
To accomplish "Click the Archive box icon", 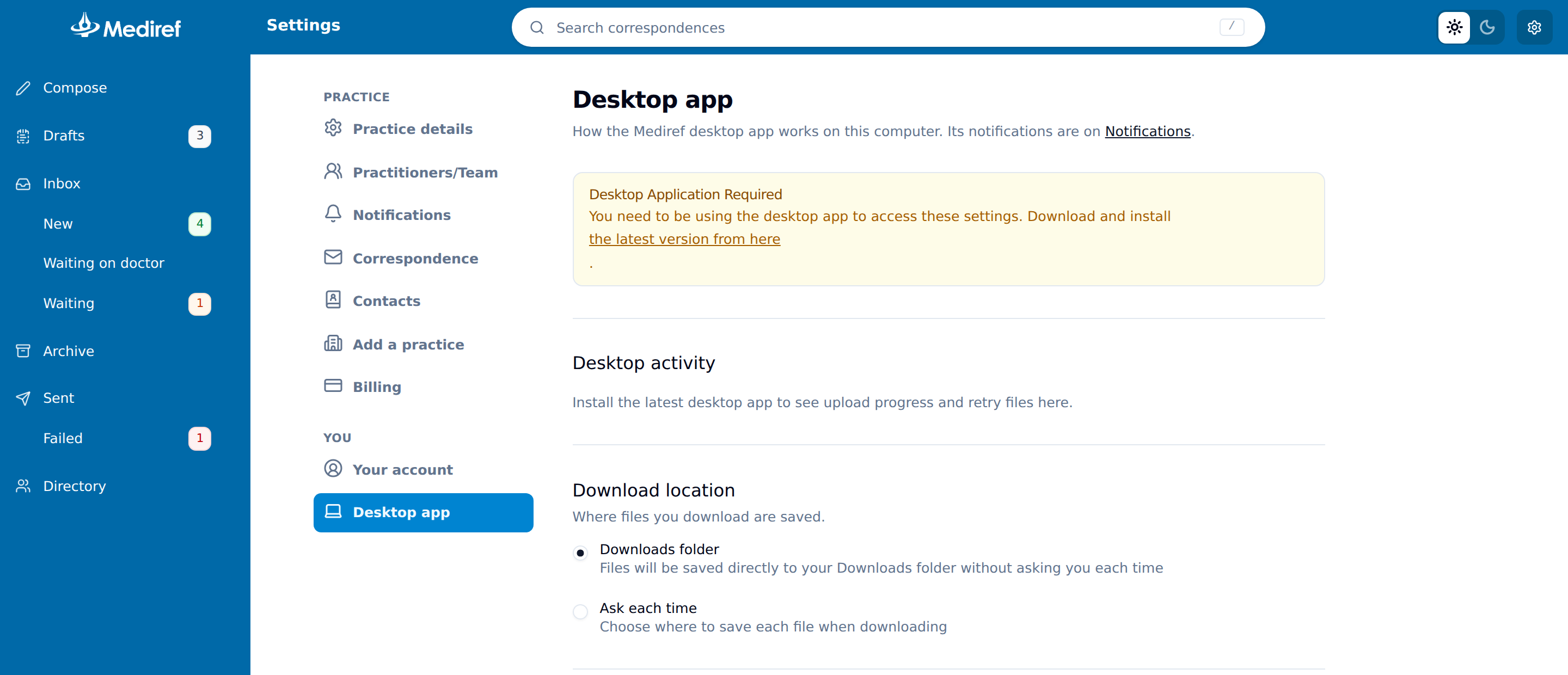I will point(23,351).
